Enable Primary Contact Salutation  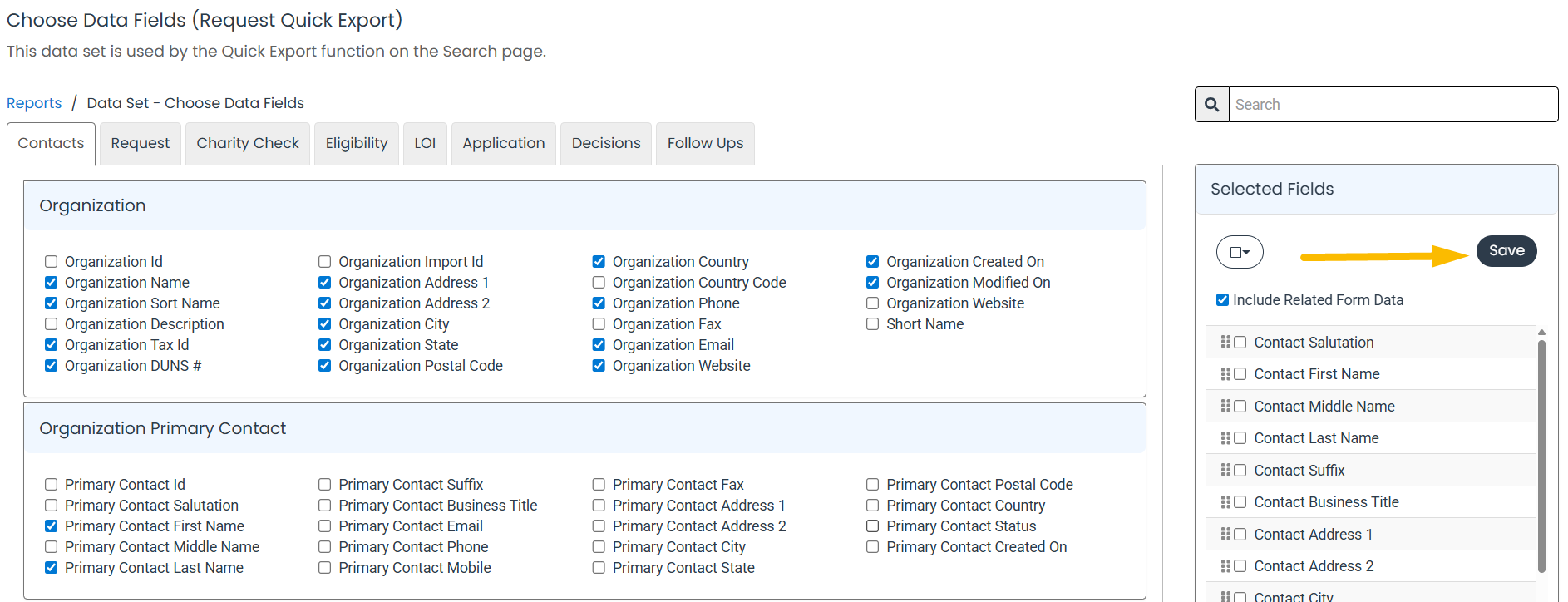point(52,506)
